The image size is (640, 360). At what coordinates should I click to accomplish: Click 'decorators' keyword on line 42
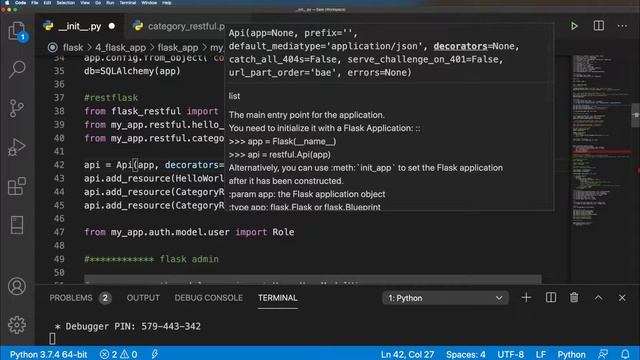(x=192, y=165)
